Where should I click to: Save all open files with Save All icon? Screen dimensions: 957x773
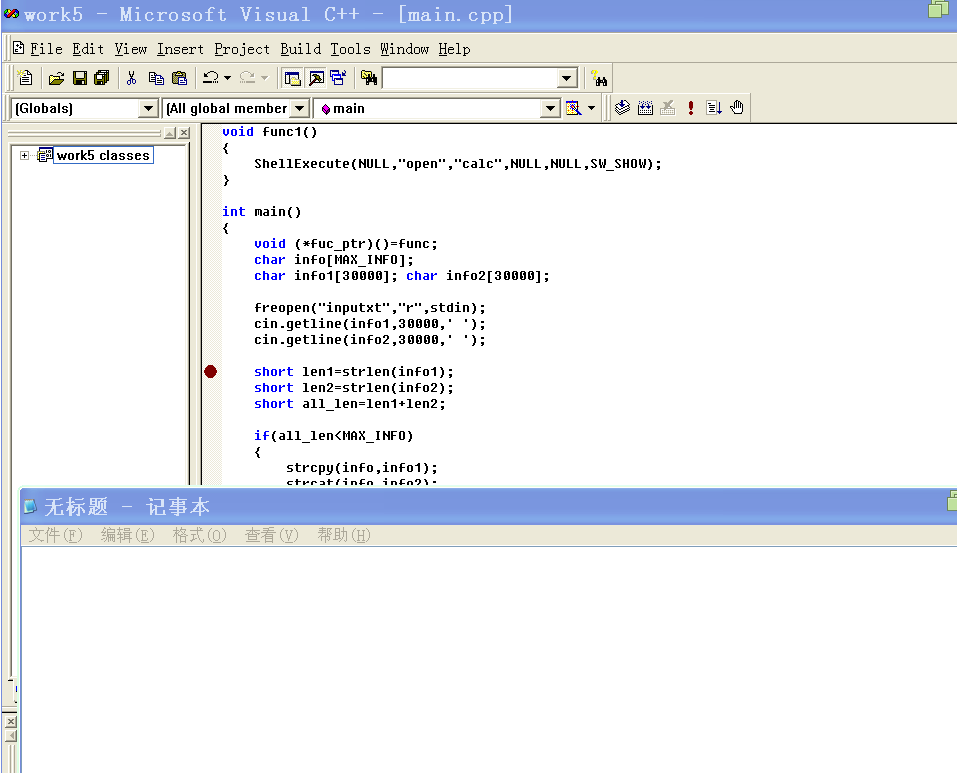pyautogui.click(x=103, y=77)
